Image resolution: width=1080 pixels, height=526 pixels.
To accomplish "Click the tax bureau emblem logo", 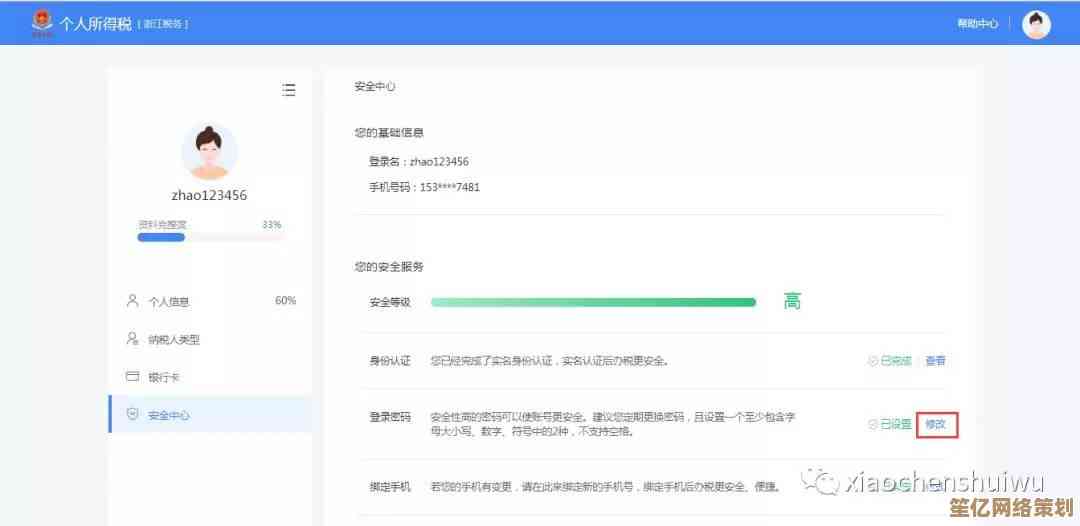I will 42,23.
